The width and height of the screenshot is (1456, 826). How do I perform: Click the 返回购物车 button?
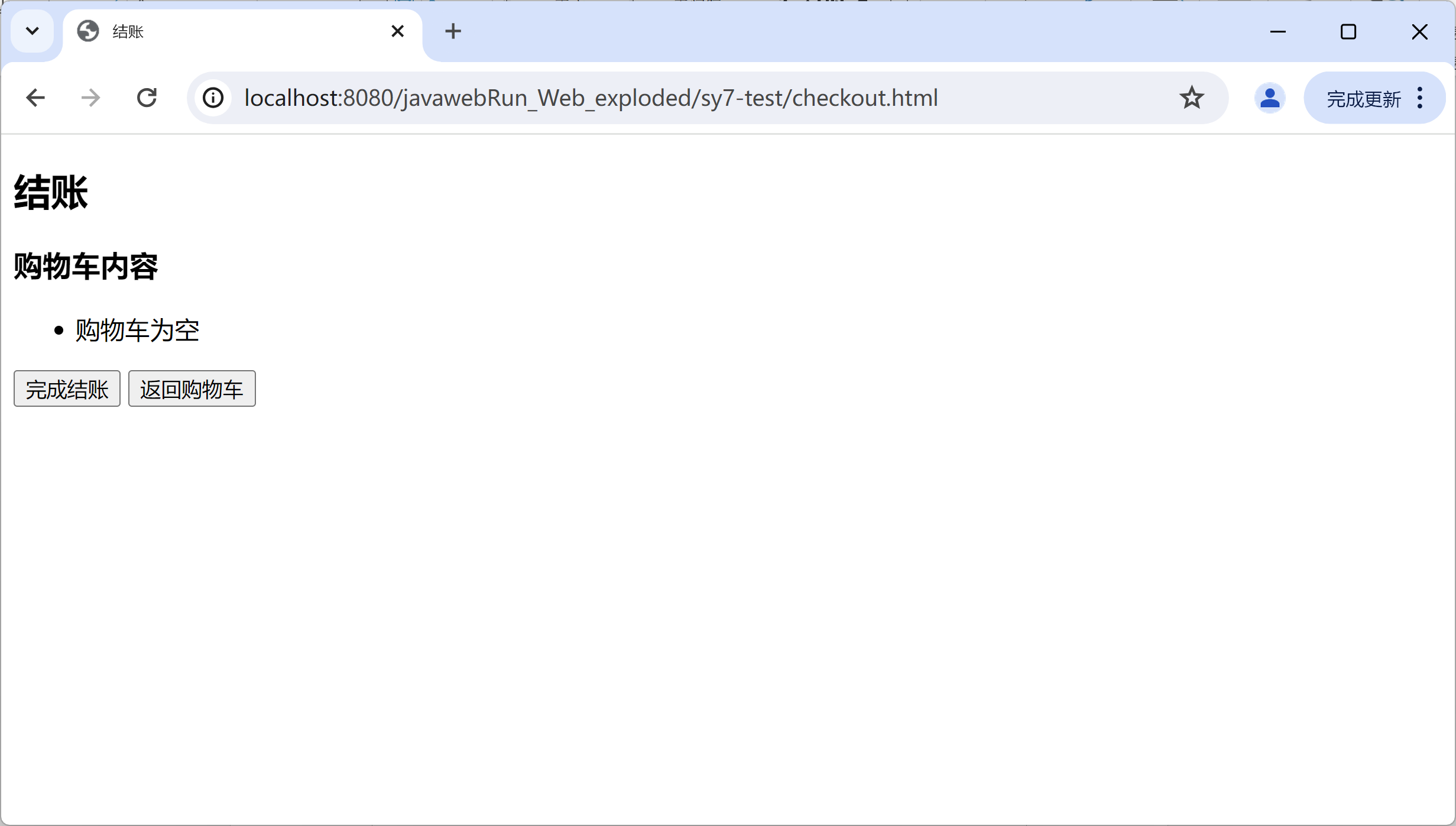pyautogui.click(x=192, y=389)
